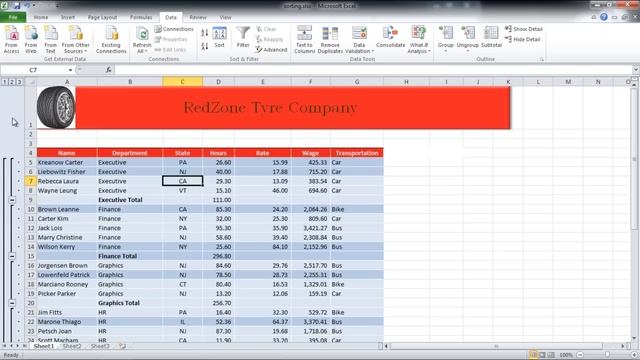The image size is (640, 360).
Task: Sort Z to A descending
Action: click(x=204, y=46)
